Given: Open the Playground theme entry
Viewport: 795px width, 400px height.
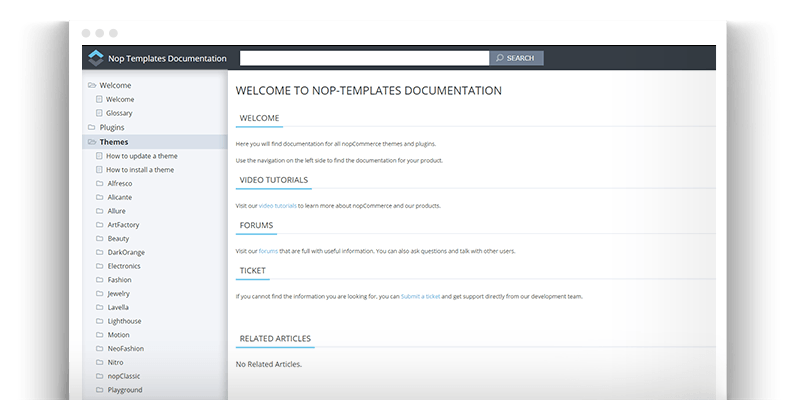Looking at the screenshot, I should [125, 390].
